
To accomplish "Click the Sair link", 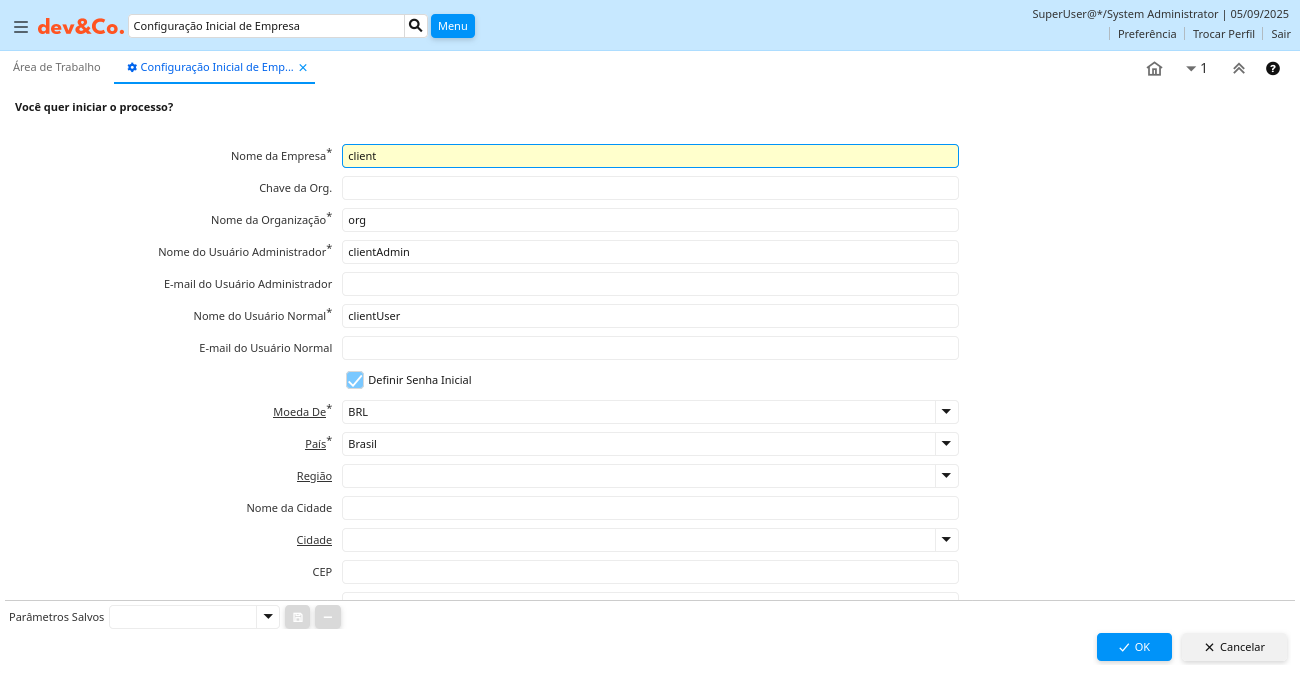I will pyautogui.click(x=1280, y=34).
